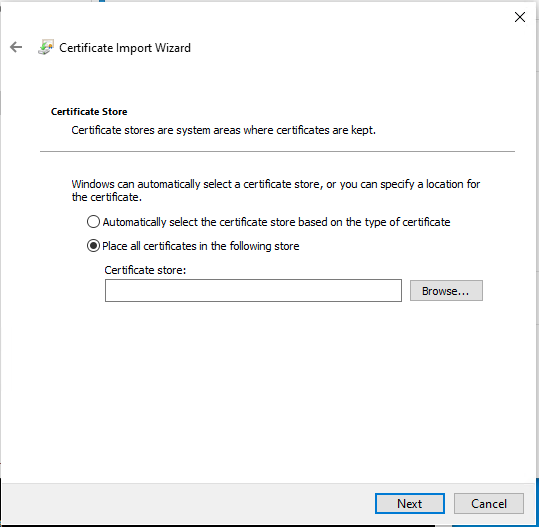Select the Place all certificates radio button
Screen dimensions: 539x527
93,246
